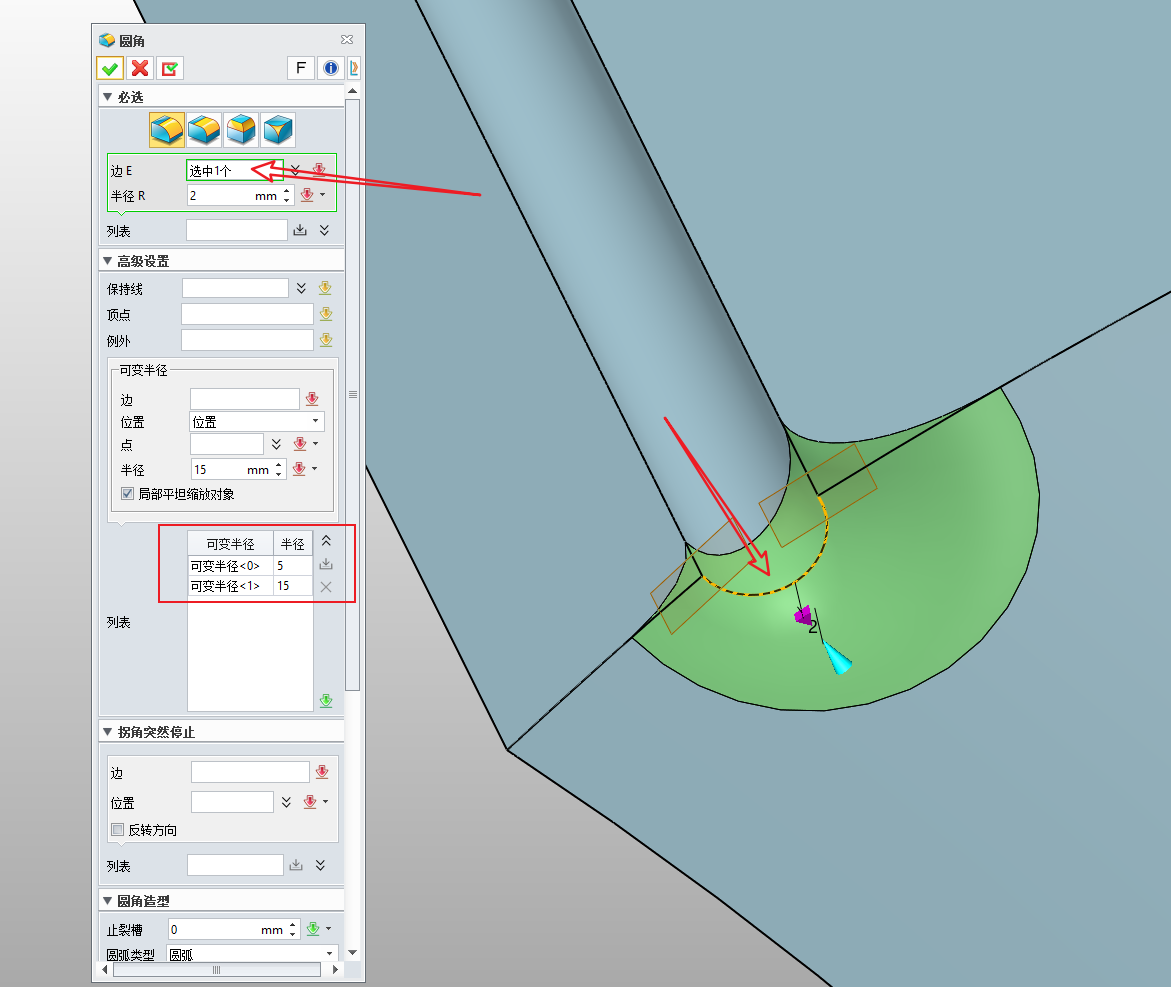Click the 边 E selection field
The height and width of the screenshot is (987, 1171).
point(234,171)
